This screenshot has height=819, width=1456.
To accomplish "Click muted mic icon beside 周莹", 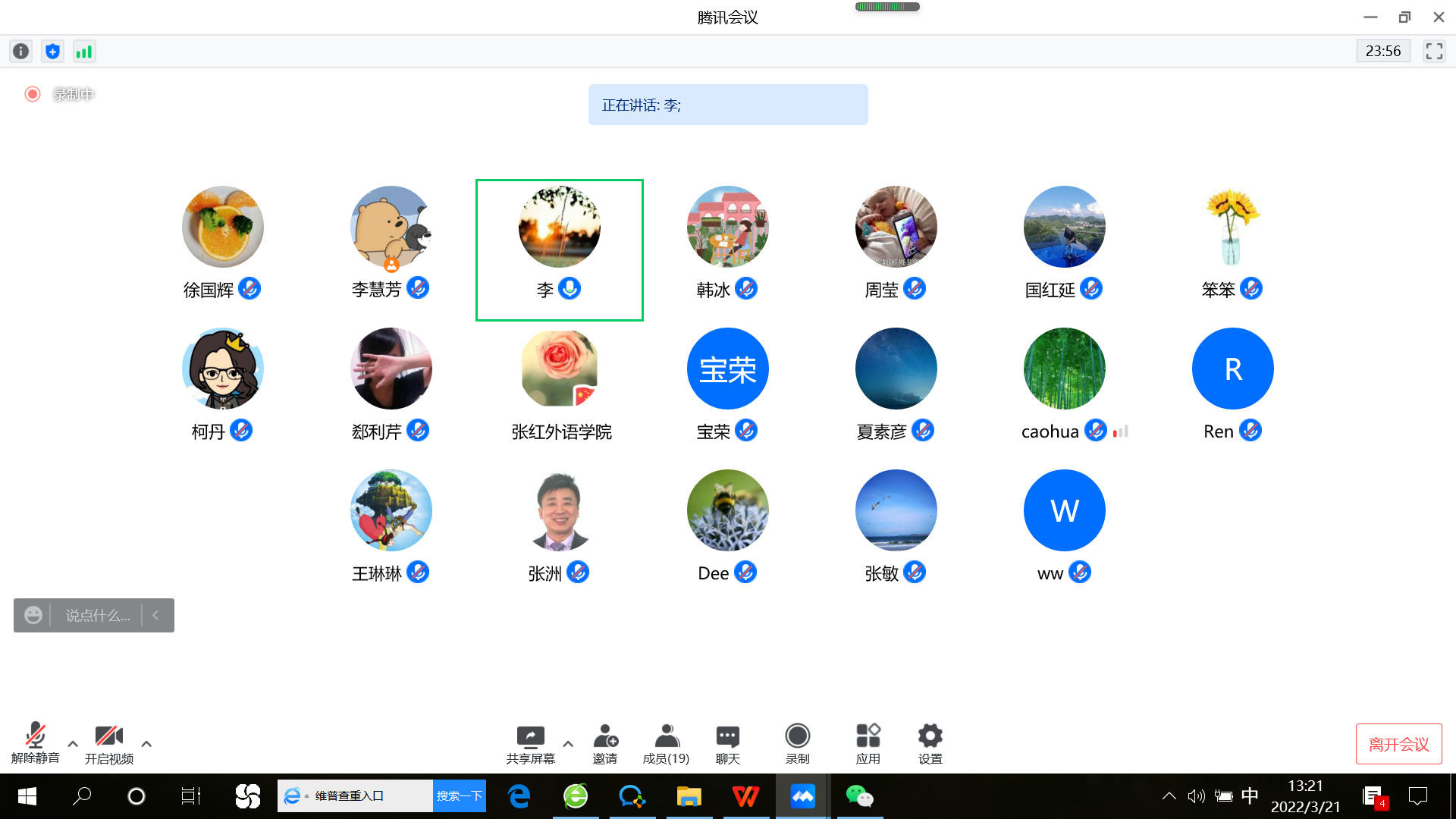I will coord(915,288).
